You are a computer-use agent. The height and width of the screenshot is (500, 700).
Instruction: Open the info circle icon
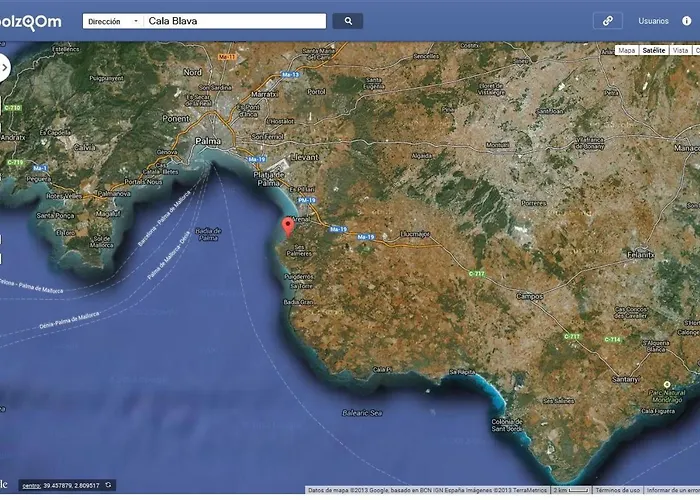click(687, 21)
